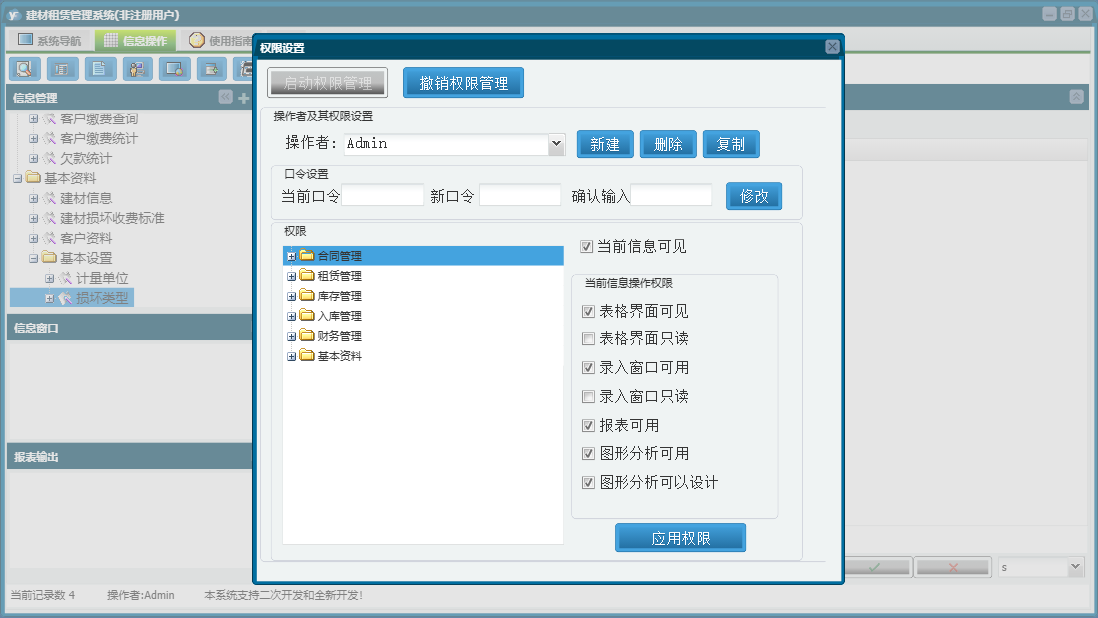The width and height of the screenshot is (1098, 618).
Task: Click the 入库管理 folder icon
Action: pos(307,316)
